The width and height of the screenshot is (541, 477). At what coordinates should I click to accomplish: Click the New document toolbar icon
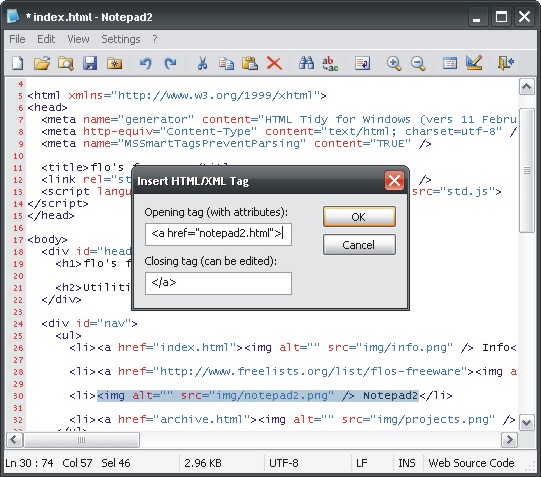tap(18, 63)
